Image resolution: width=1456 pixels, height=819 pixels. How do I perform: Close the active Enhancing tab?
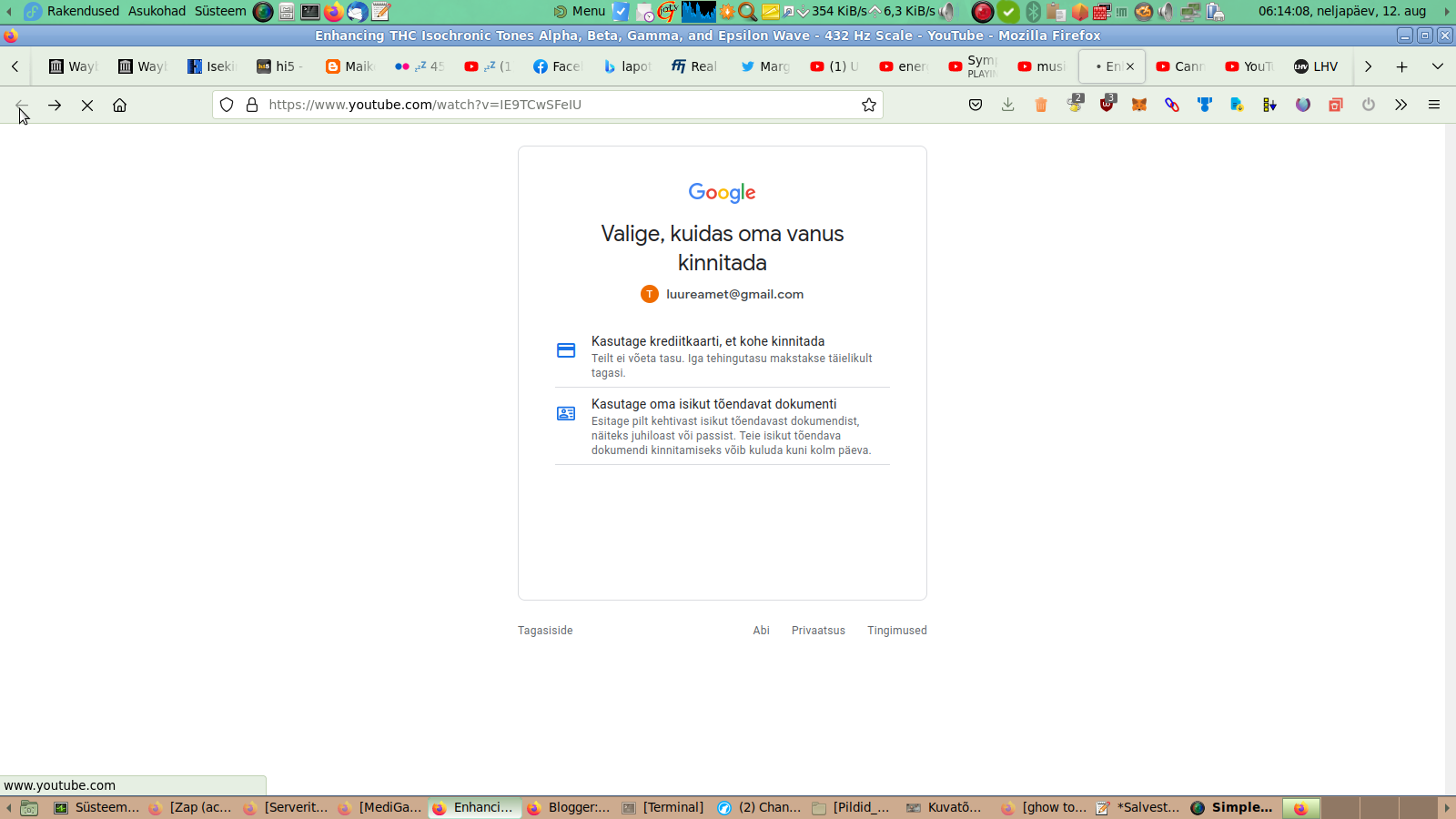point(1130,66)
